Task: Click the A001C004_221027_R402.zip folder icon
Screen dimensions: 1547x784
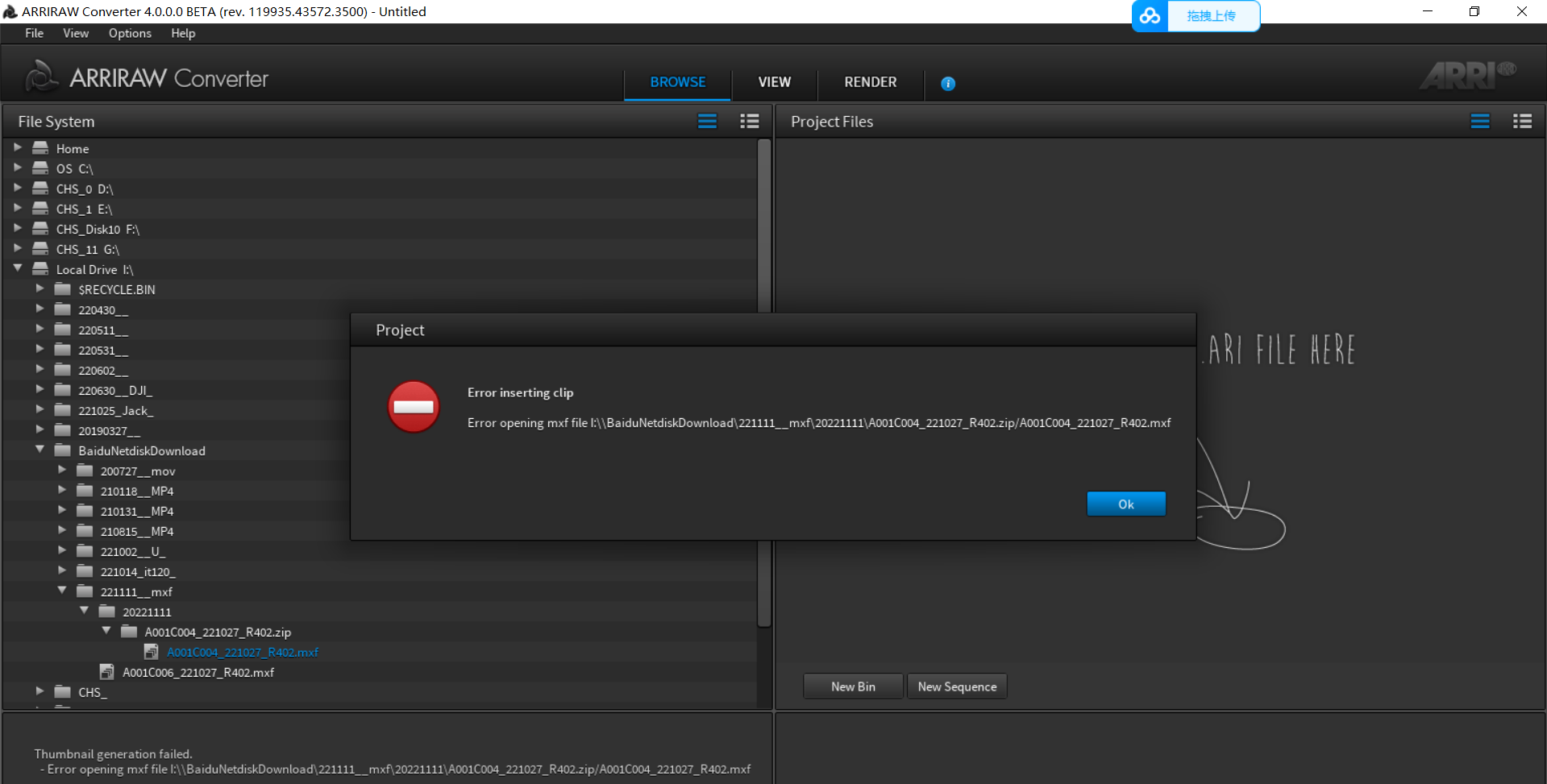Action: [129, 631]
